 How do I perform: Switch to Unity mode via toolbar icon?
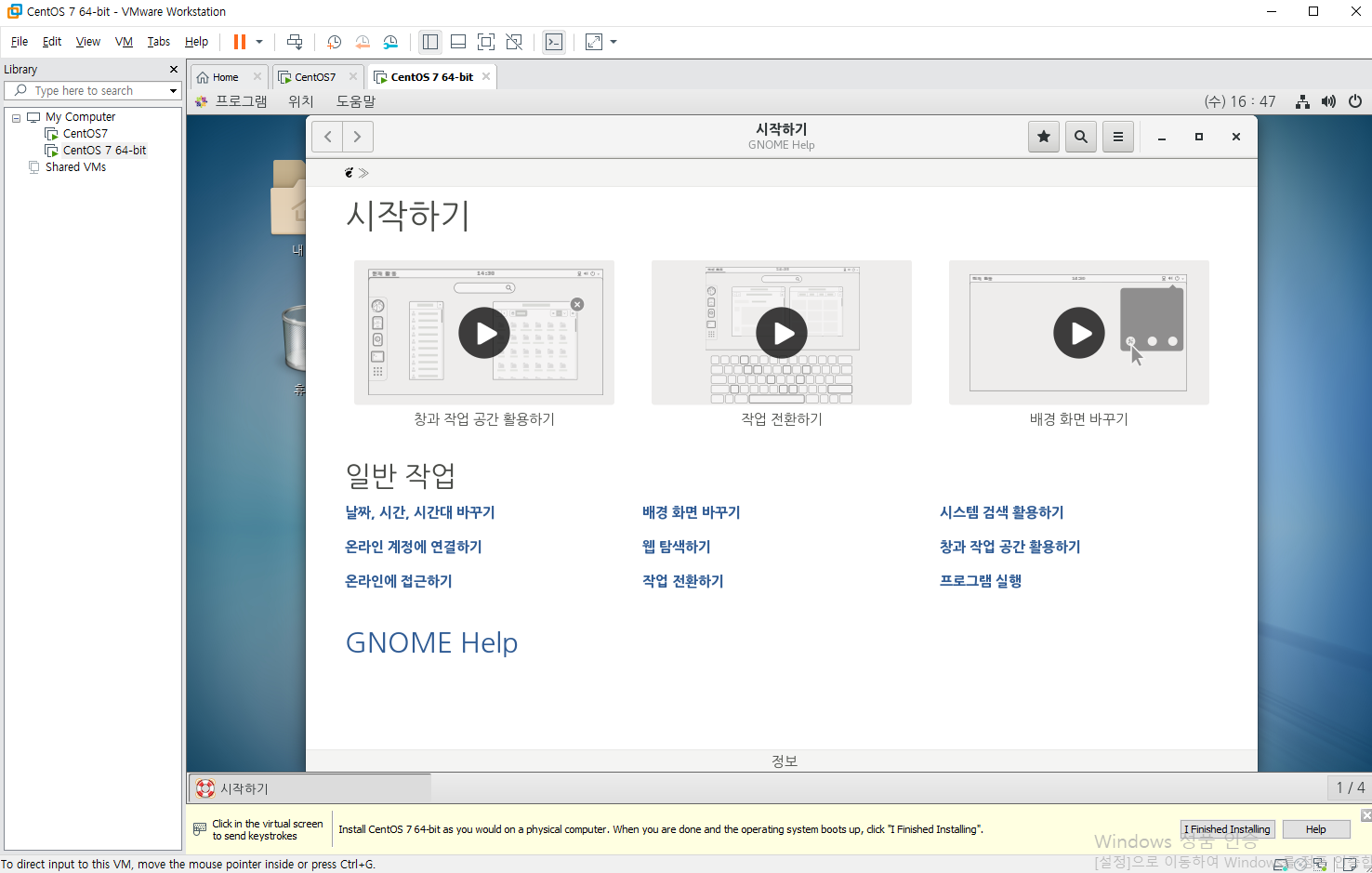coord(514,42)
